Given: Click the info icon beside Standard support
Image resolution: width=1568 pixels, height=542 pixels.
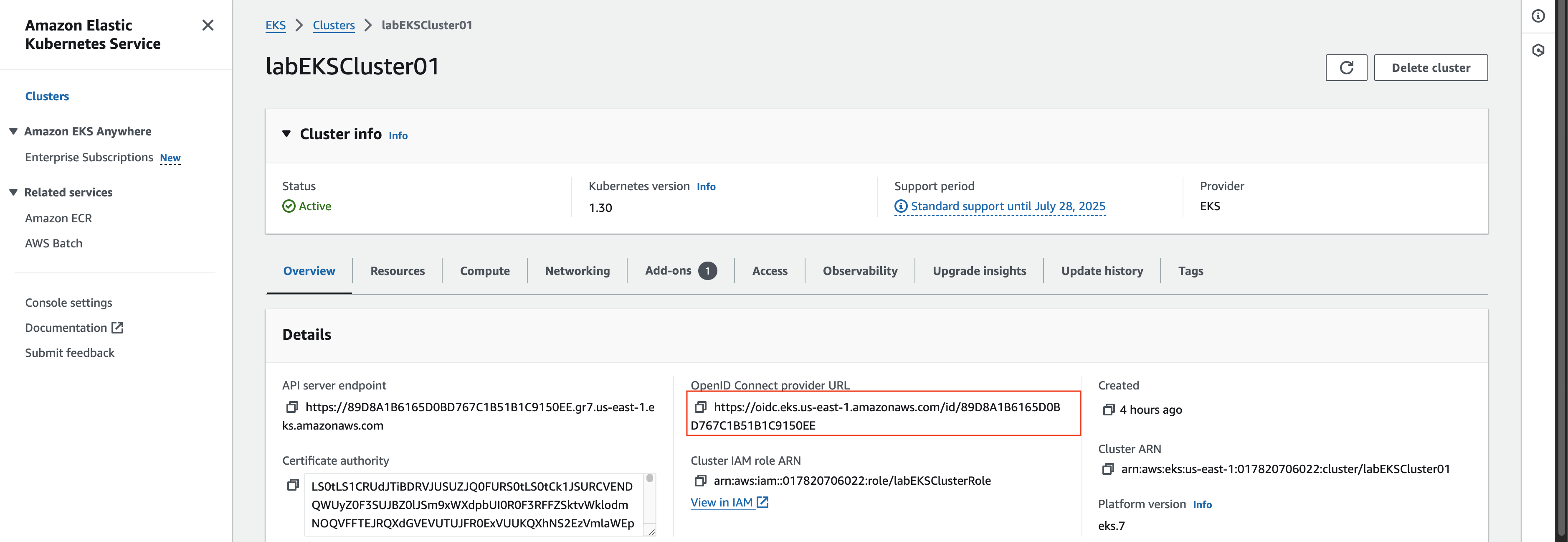Looking at the screenshot, I should [901, 206].
